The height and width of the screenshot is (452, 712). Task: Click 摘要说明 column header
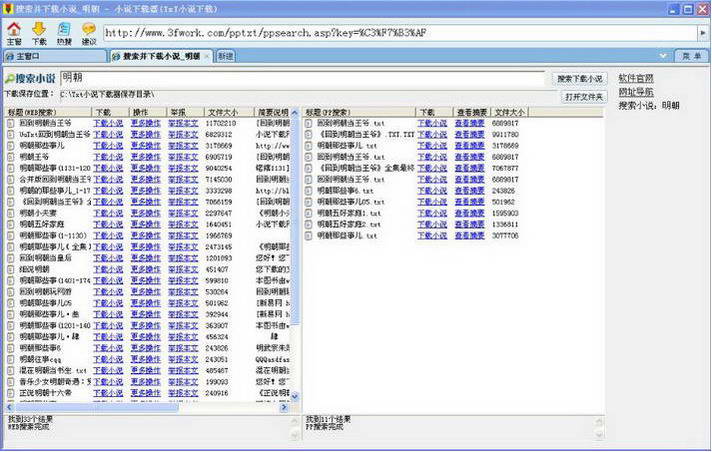(272, 112)
